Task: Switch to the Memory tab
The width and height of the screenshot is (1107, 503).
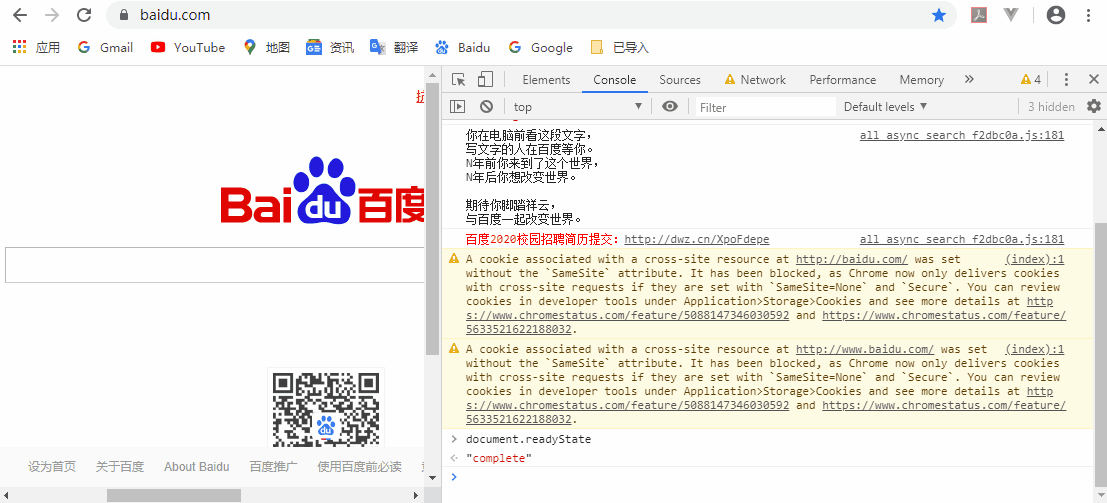Action: [x=921, y=80]
